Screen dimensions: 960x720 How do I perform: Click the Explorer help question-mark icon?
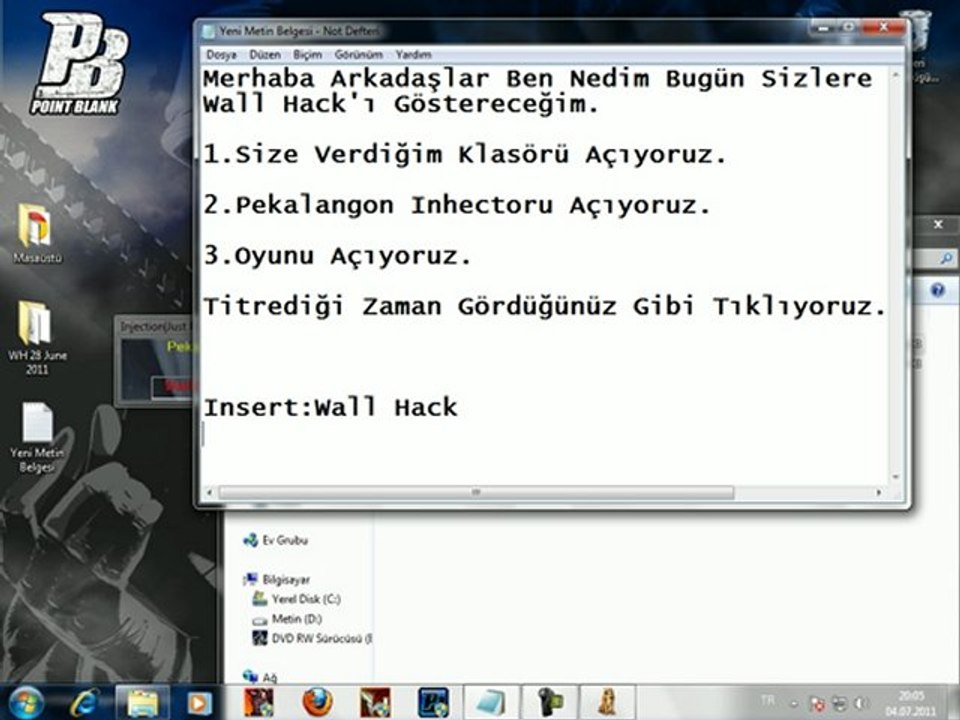937,290
